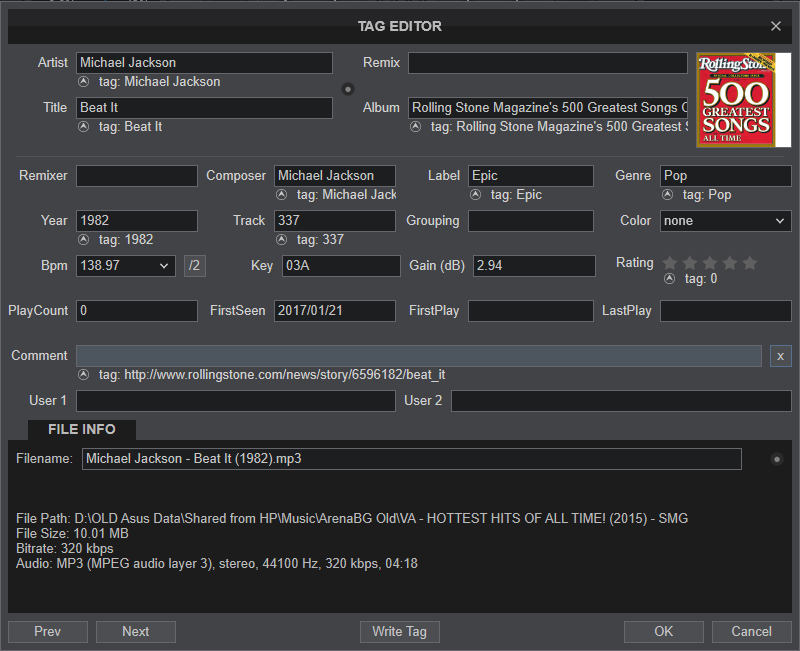Click the rollingstone.com comment tag text
The width and height of the screenshot is (800, 651).
pyautogui.click(x=272, y=375)
